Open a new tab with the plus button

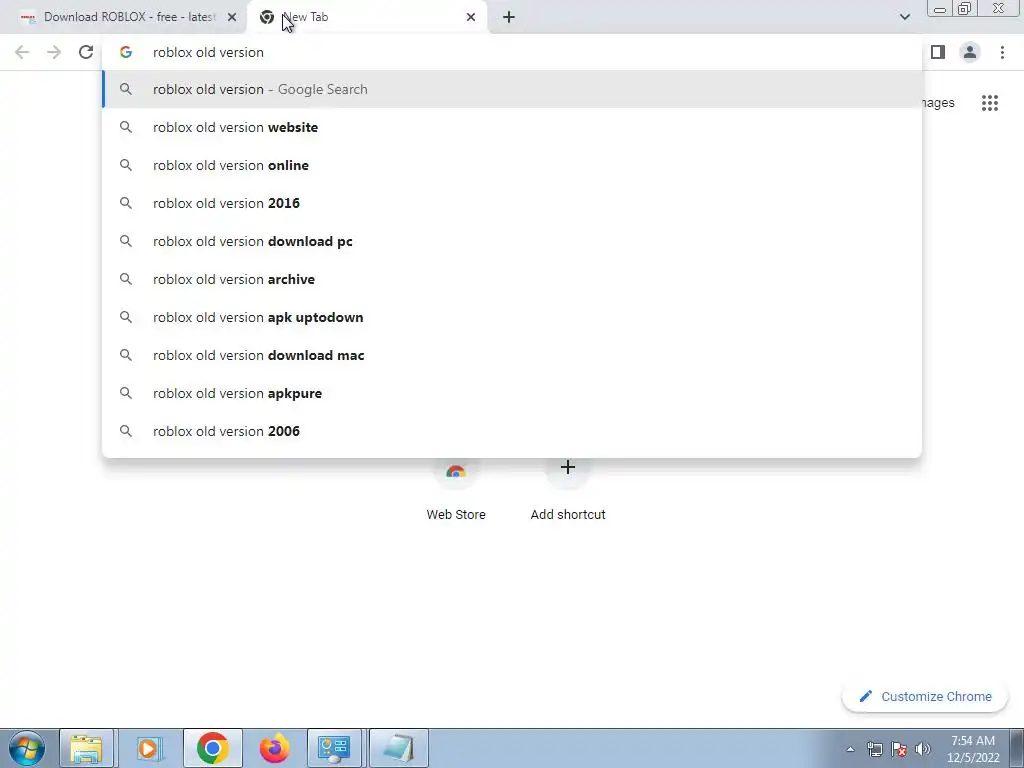tap(509, 17)
